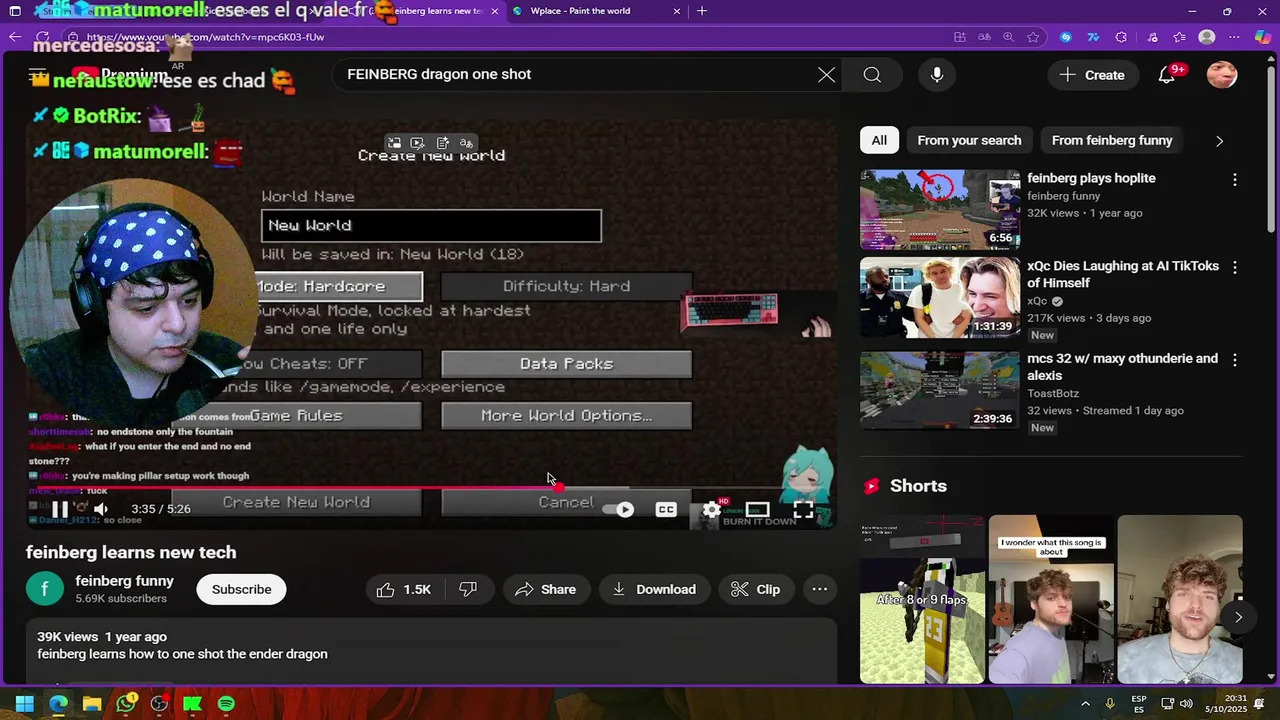Screen dimensions: 1280x720
Task: Click the YouTube search magnifier button
Action: pos(872,75)
